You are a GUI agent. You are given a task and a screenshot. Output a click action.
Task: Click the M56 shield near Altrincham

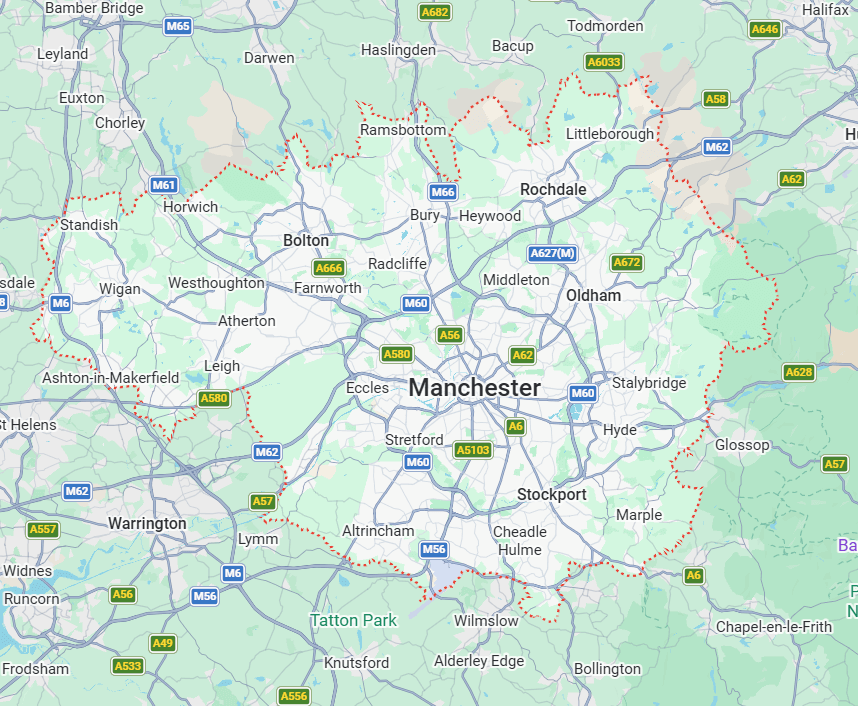434,549
